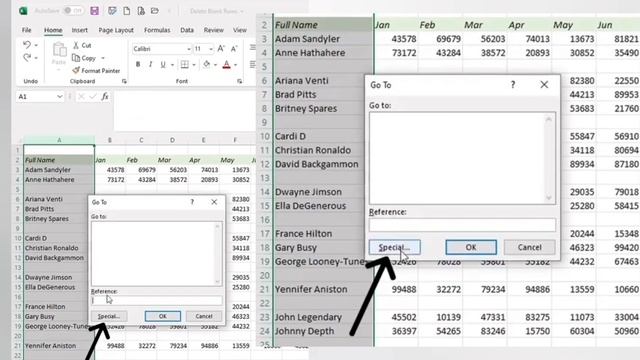Toggle Italic formatting
The image size is (640, 360).
(151, 64)
